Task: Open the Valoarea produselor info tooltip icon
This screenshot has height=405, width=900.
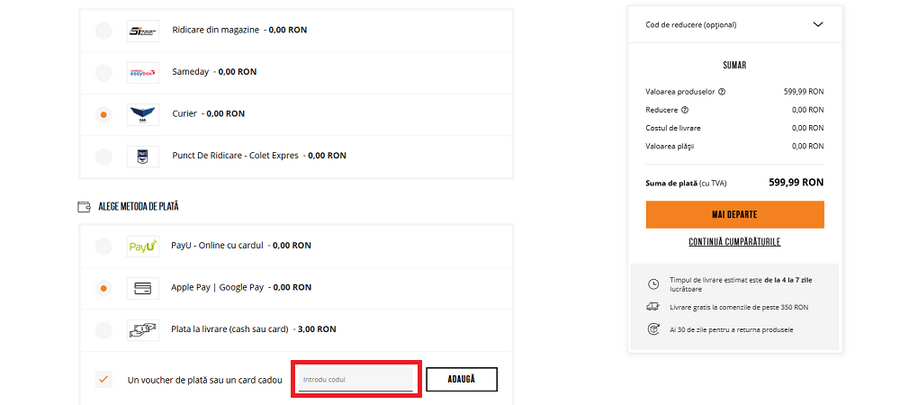Action: point(722,92)
